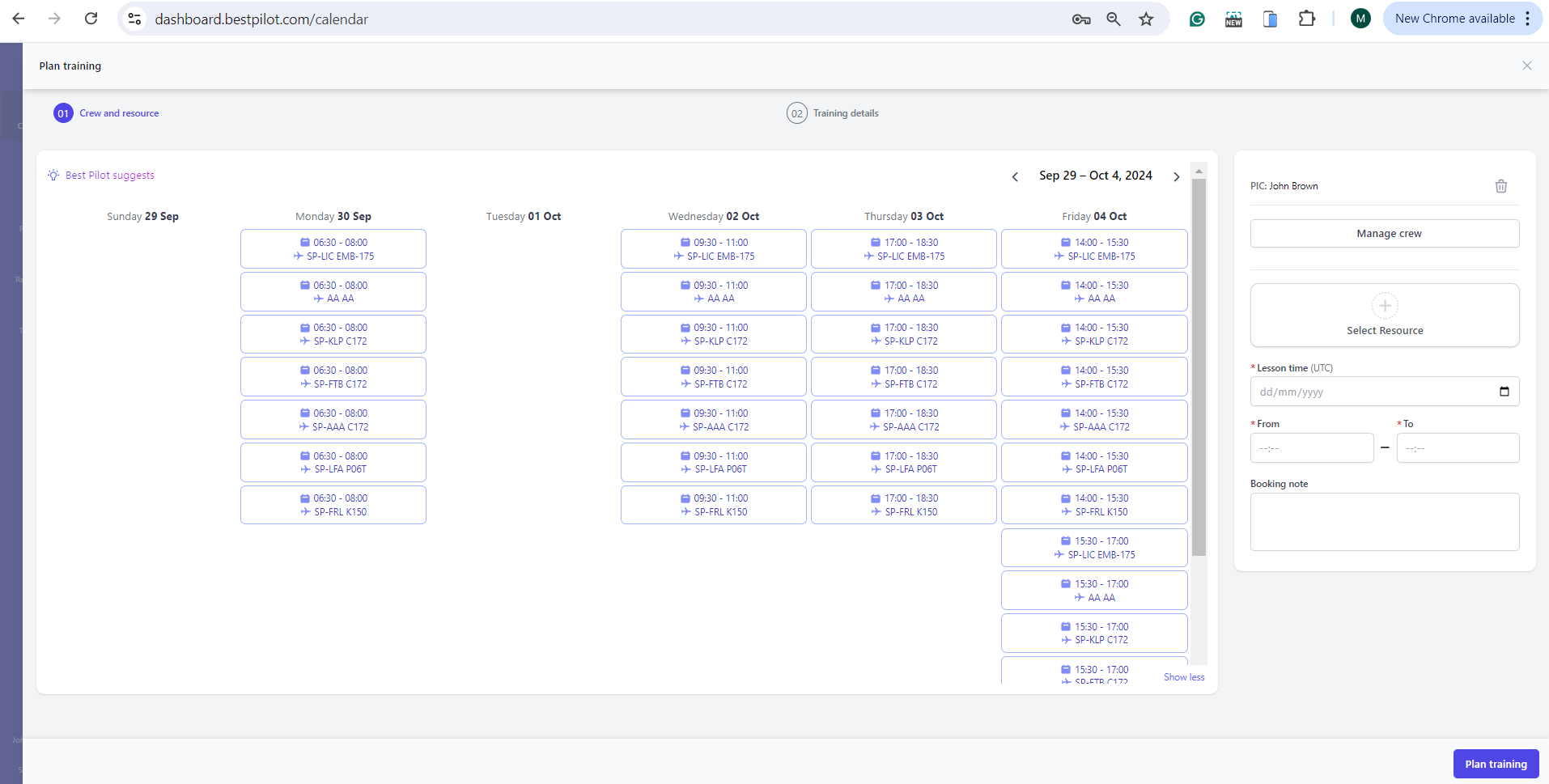This screenshot has width=1549, height=784.
Task: Click the browser forward arrow
Action: point(54,19)
